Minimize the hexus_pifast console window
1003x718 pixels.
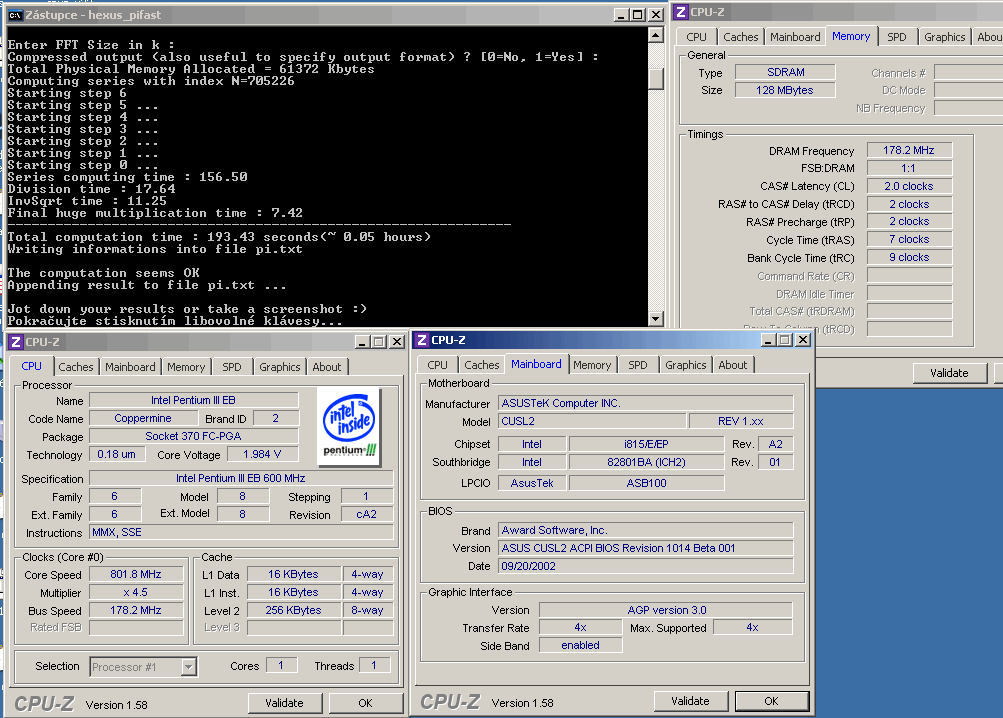tap(620, 15)
